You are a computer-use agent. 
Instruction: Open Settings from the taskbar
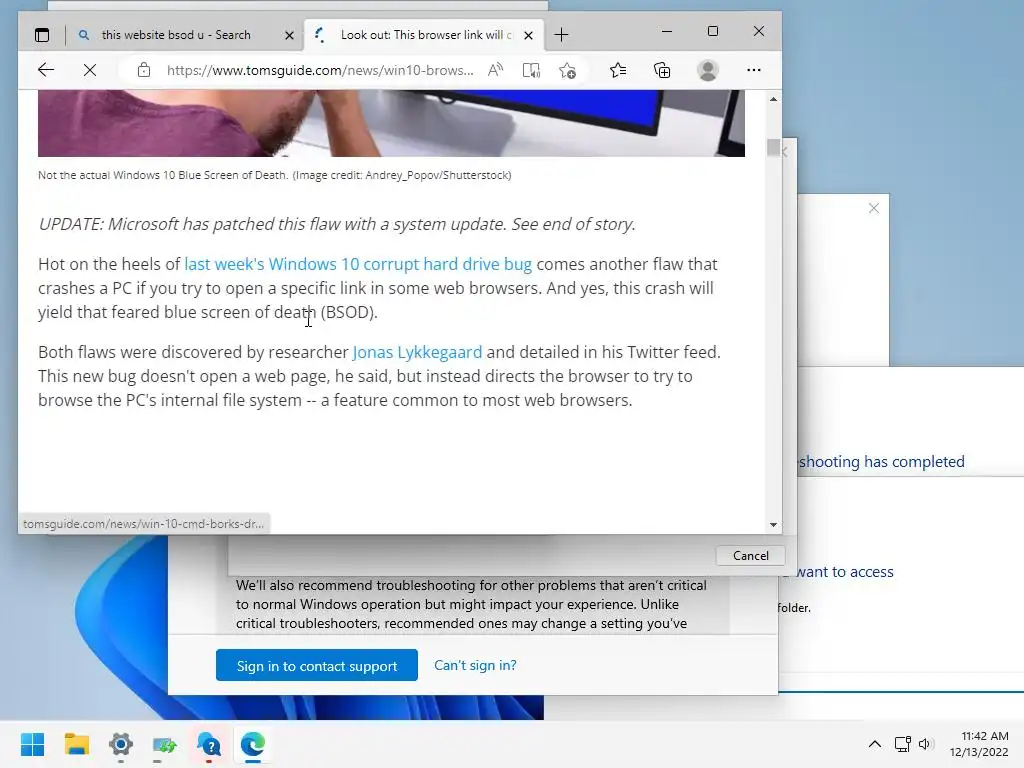pyautogui.click(x=121, y=744)
